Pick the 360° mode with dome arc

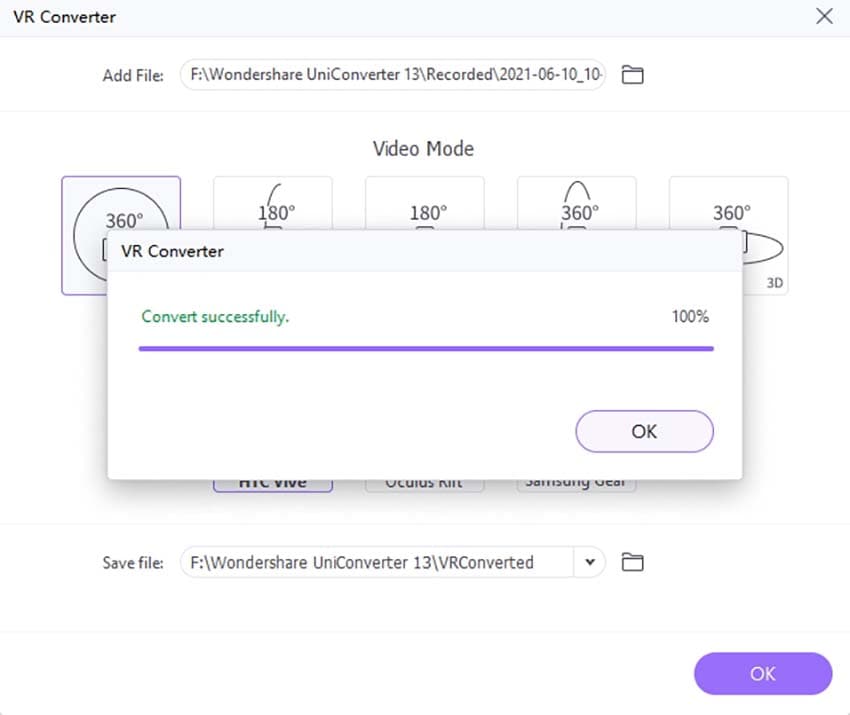(577, 204)
